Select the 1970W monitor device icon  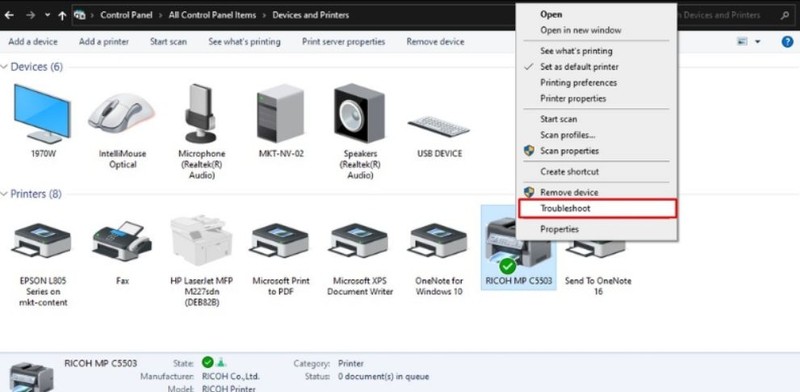pyautogui.click(x=42, y=114)
